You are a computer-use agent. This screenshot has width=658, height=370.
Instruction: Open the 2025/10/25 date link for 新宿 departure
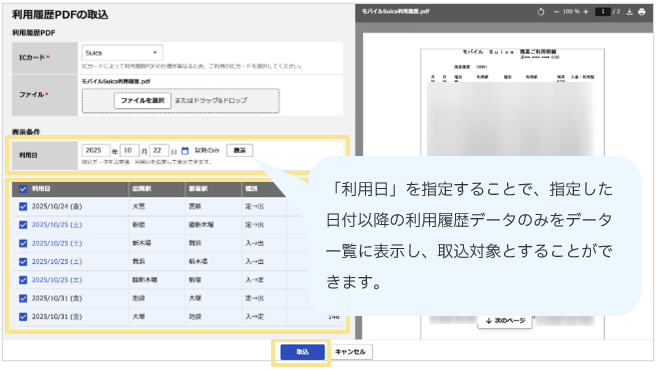pos(57,225)
